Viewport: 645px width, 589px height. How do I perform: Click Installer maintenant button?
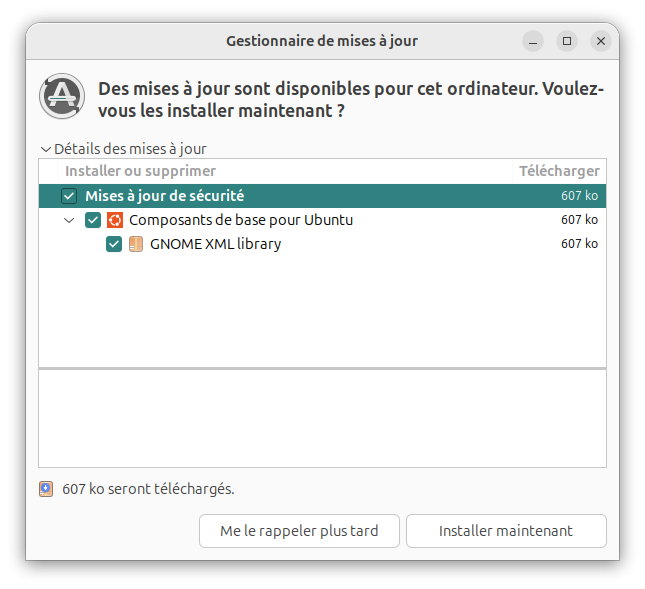pos(506,531)
